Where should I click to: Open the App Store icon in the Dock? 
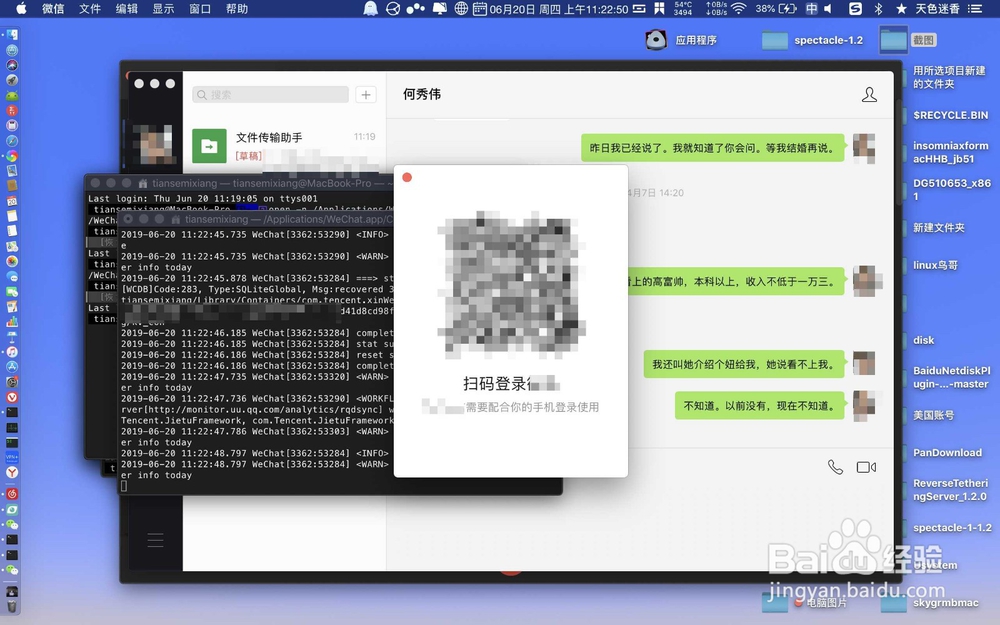12,367
